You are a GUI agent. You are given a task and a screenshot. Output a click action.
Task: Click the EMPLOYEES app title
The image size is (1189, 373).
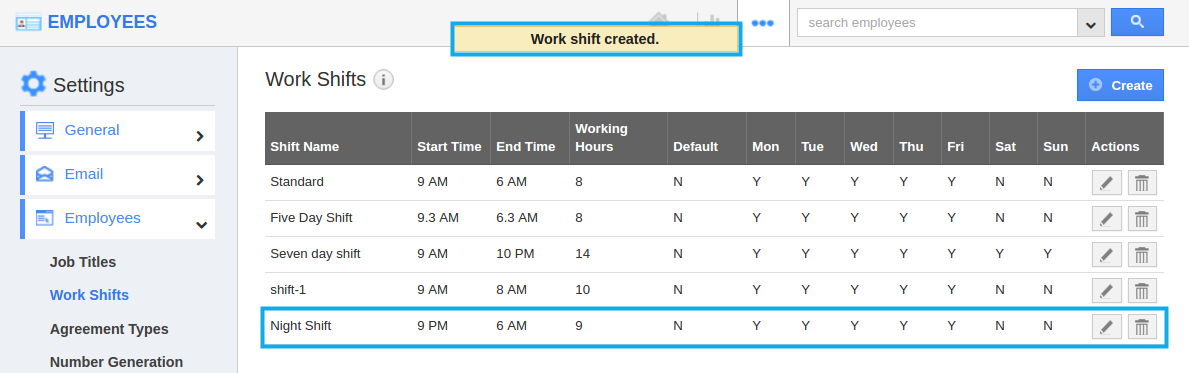(x=102, y=22)
